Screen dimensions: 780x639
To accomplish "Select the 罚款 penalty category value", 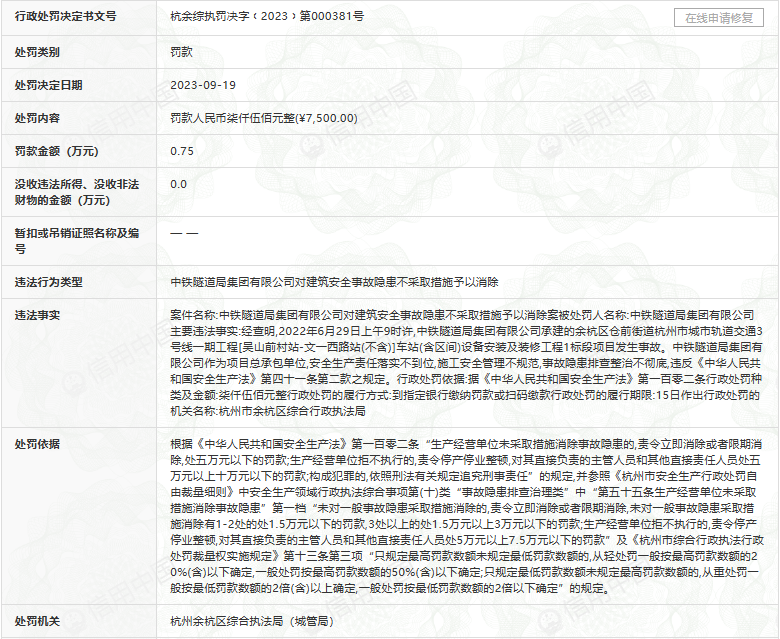I will point(182,51).
